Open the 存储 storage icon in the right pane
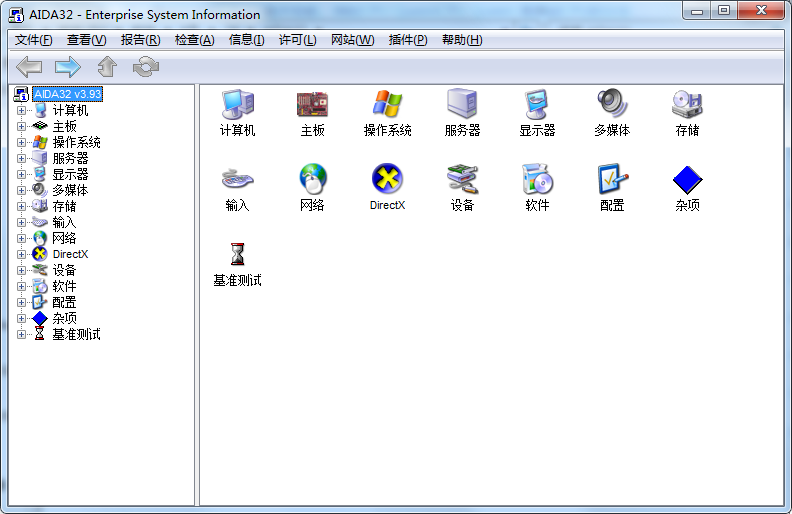 [687, 105]
